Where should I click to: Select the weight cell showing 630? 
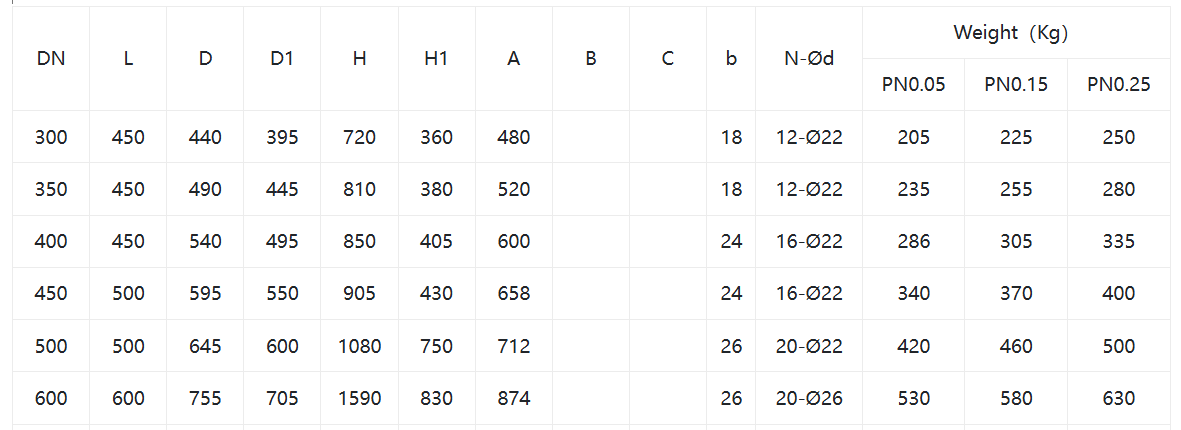click(x=1118, y=398)
